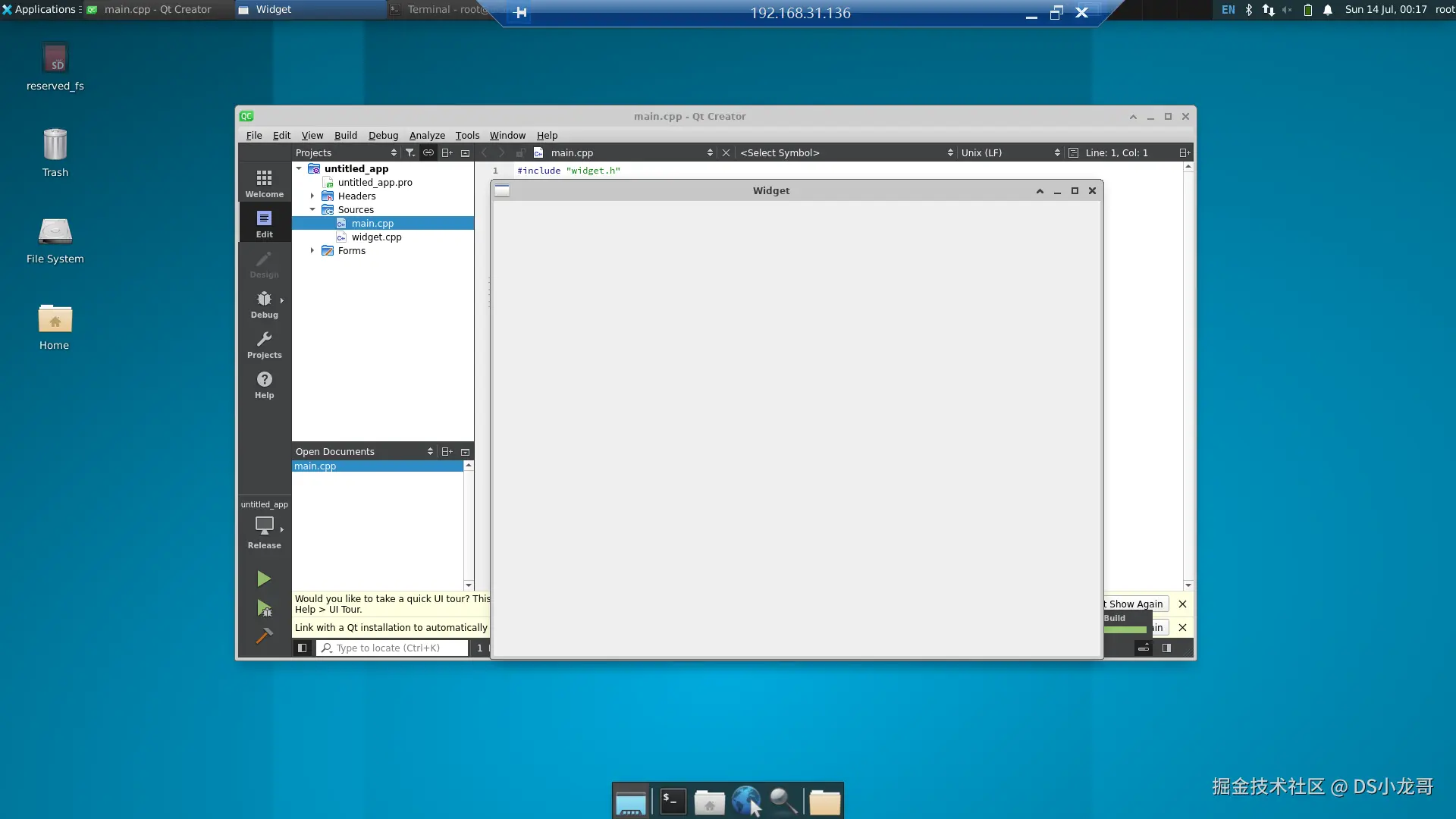Toggle the left sidebar visibility button
This screenshot has width=1456, height=819.
(x=302, y=648)
